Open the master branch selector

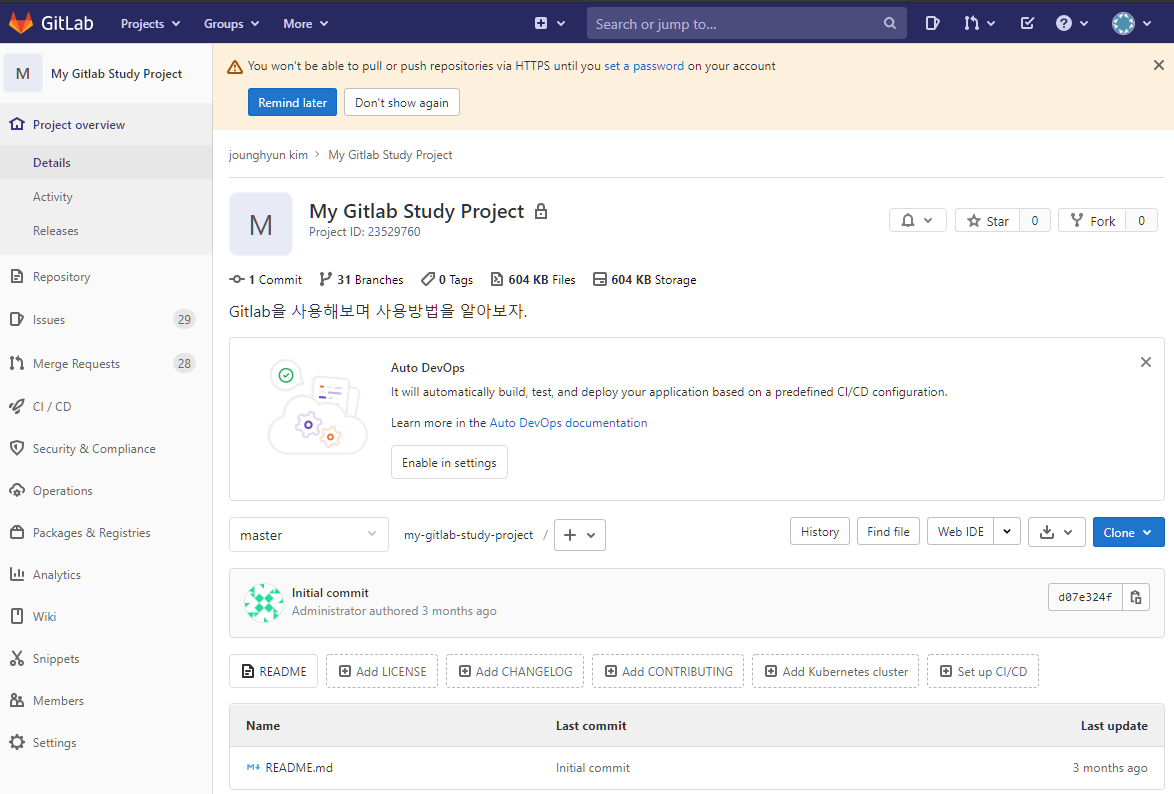tap(308, 535)
